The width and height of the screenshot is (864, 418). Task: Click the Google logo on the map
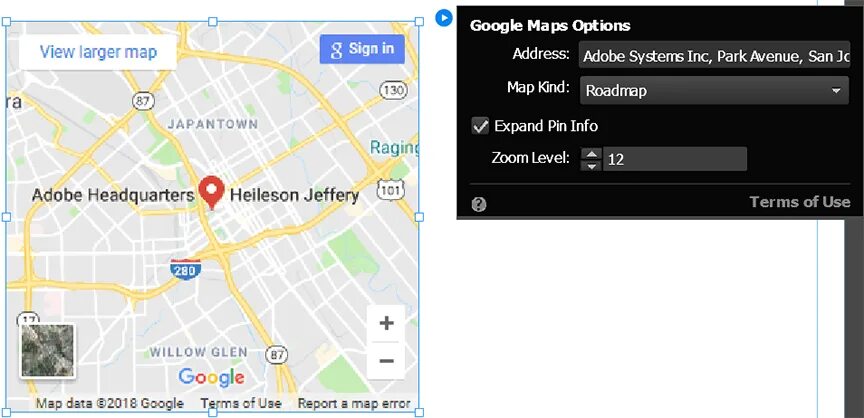coord(211,377)
